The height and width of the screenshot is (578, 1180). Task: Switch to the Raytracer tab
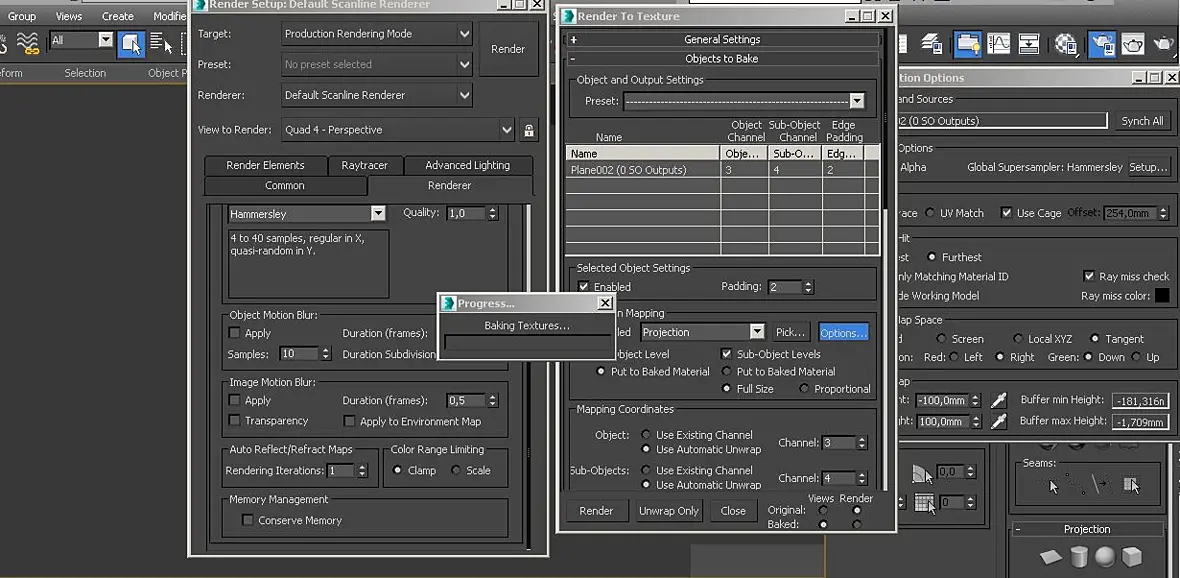click(365, 166)
